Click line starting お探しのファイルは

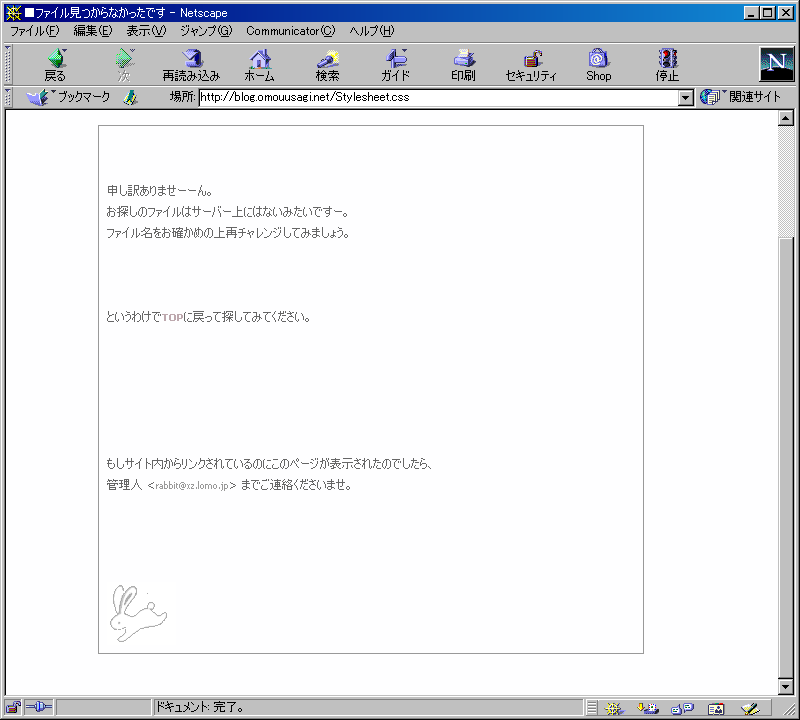tap(228, 212)
